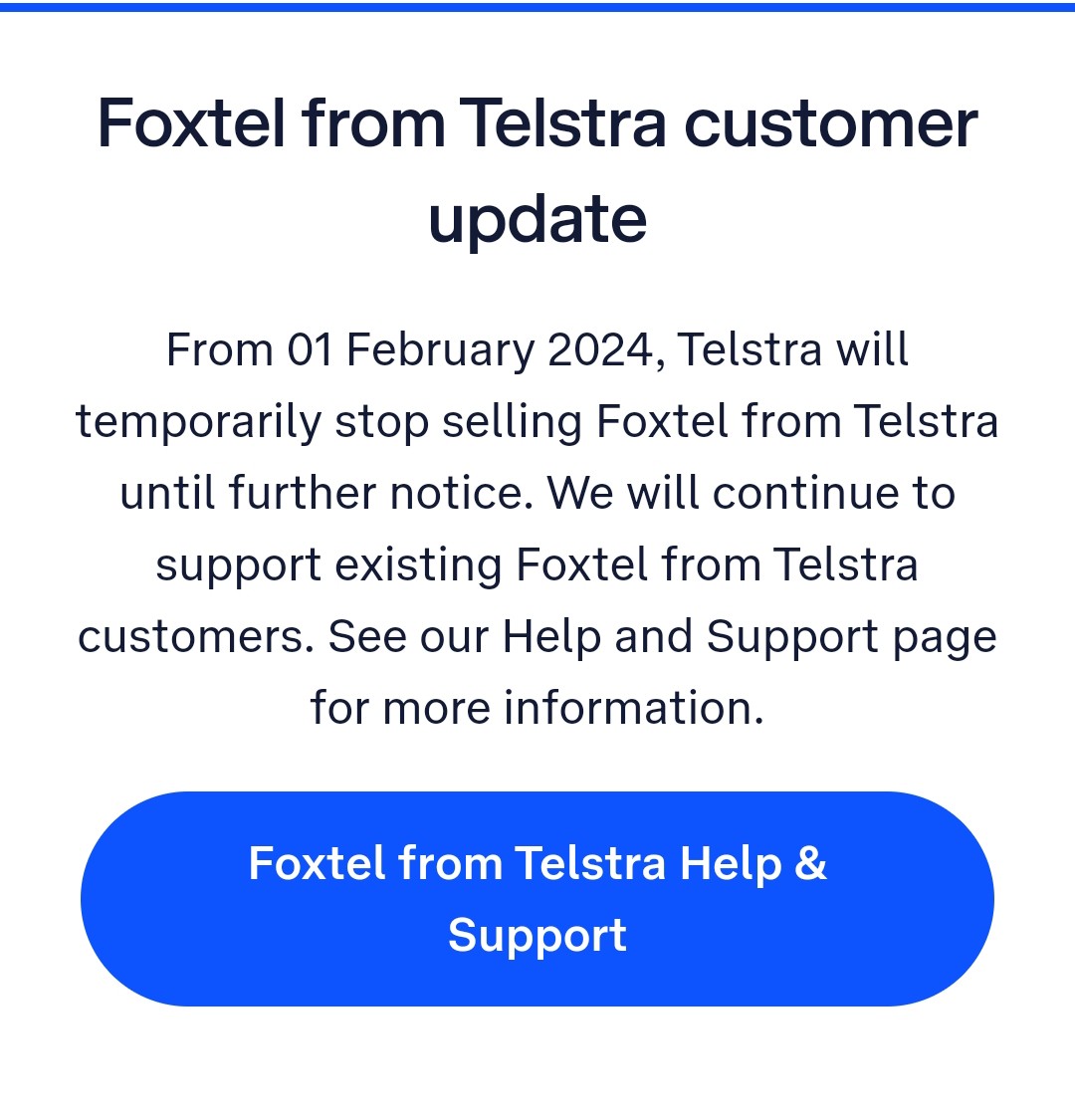This screenshot has width=1075, height=1120.
Task: Click the "for more information." line
Action: coord(537,708)
